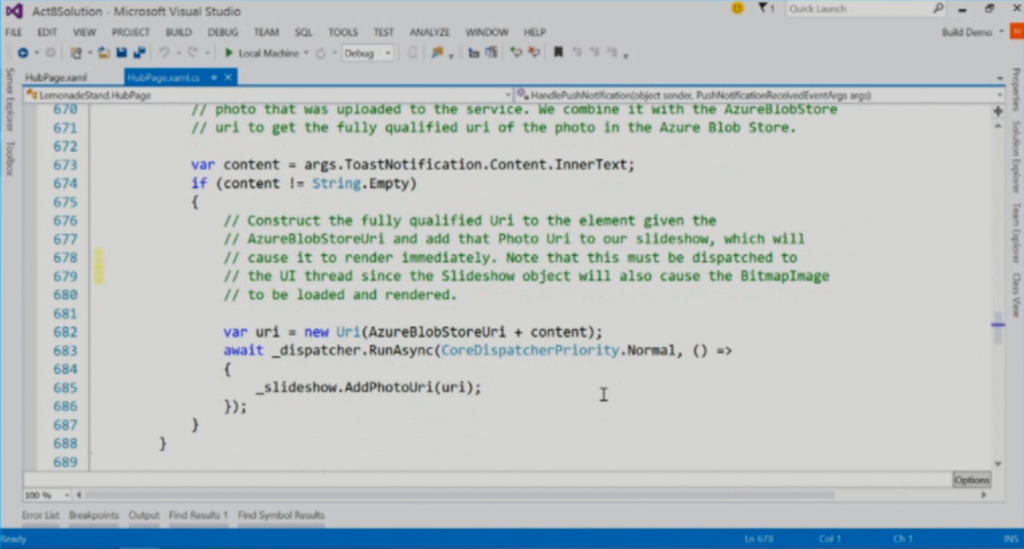Start debugging with the green play icon
Image resolution: width=1024 pixels, height=549 pixels.
tap(229, 53)
